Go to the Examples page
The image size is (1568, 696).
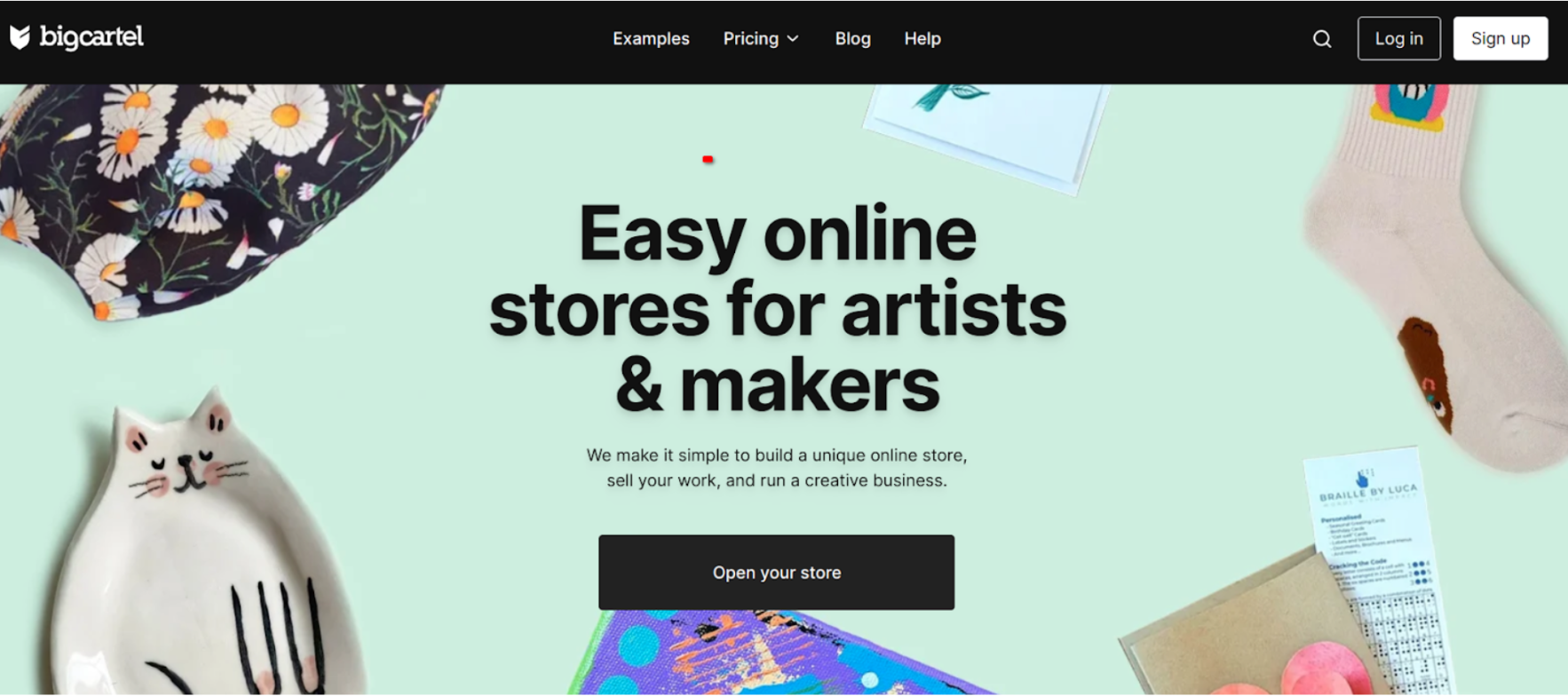tap(651, 39)
